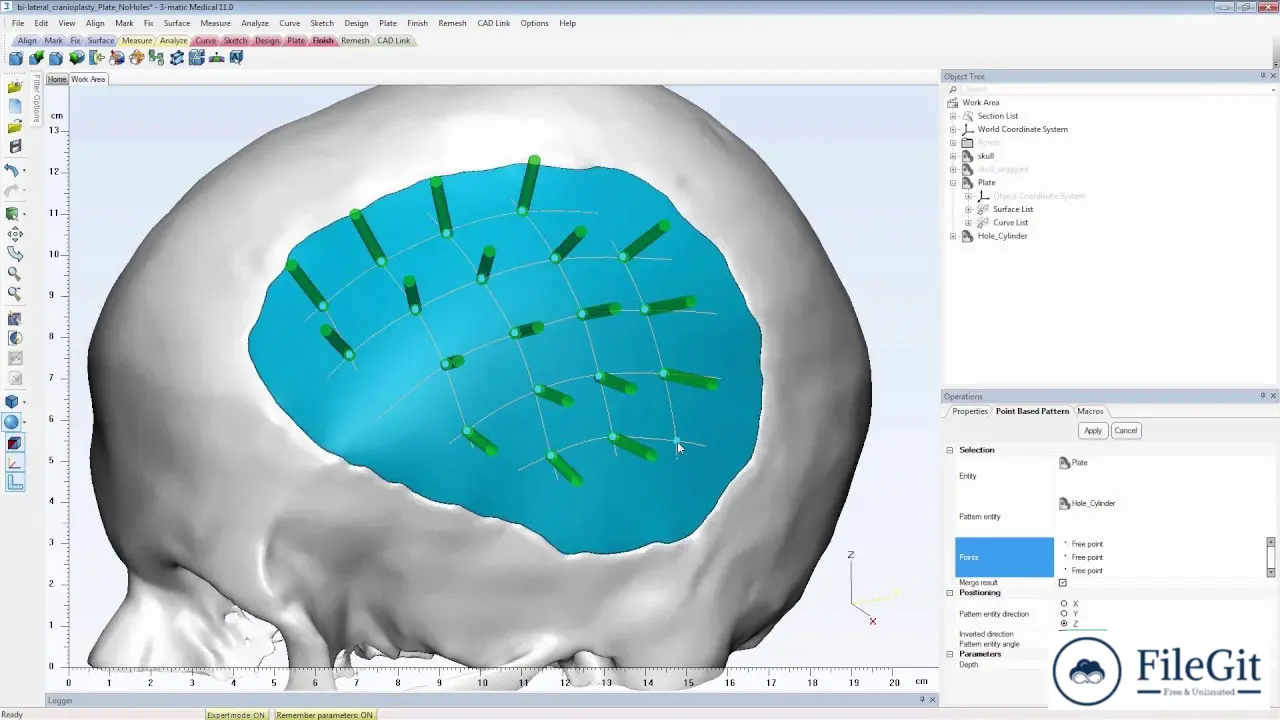Click the cube with letter A icon
1280x720 pixels.
[x=236, y=58]
